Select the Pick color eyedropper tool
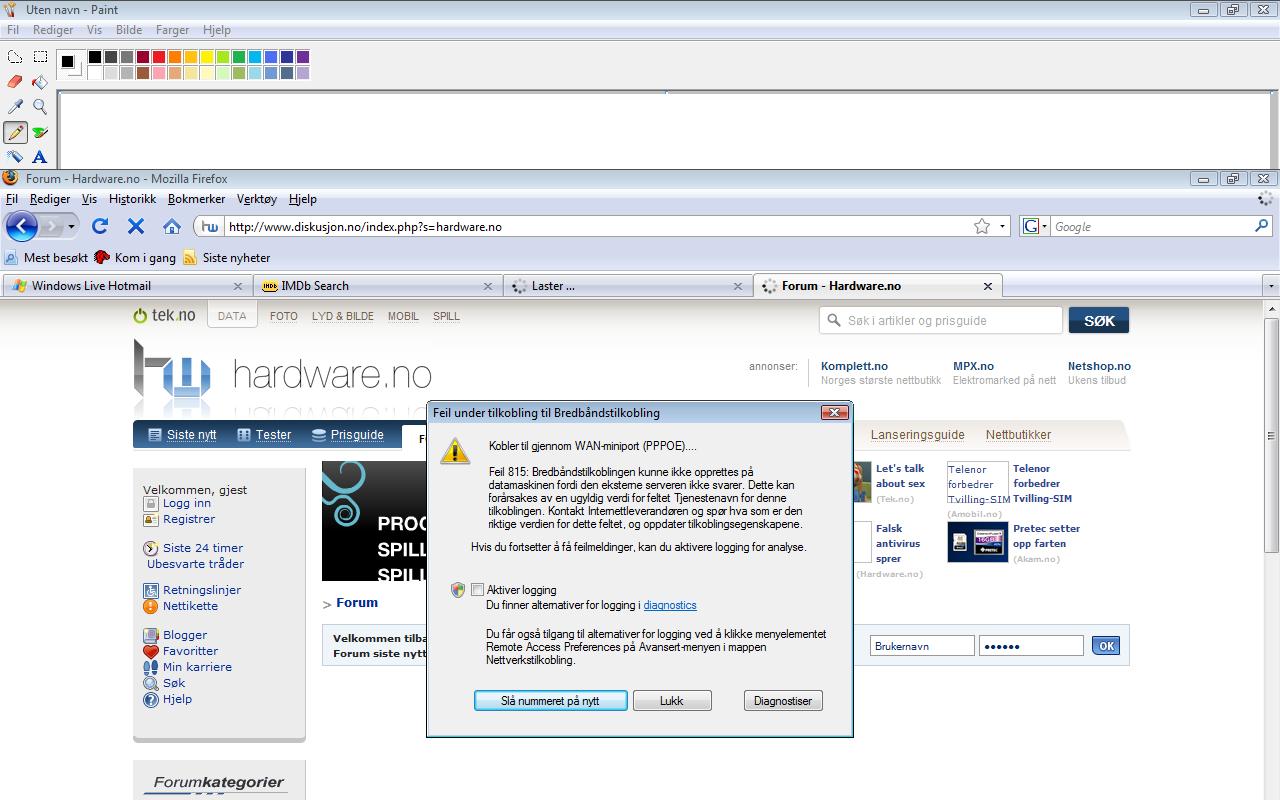Image resolution: width=1280 pixels, height=800 pixels. 15,107
